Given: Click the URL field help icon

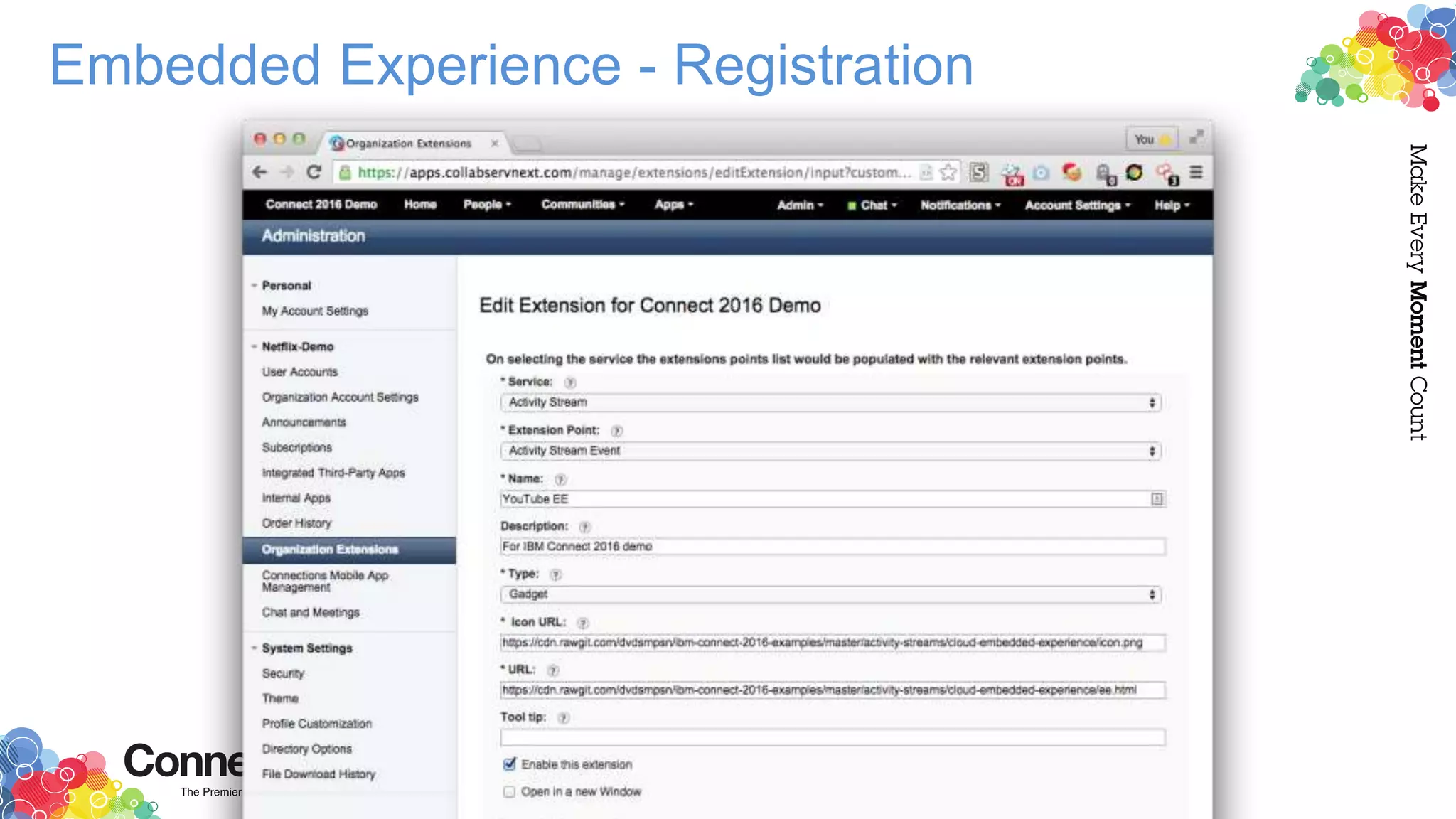Looking at the screenshot, I should [x=553, y=670].
